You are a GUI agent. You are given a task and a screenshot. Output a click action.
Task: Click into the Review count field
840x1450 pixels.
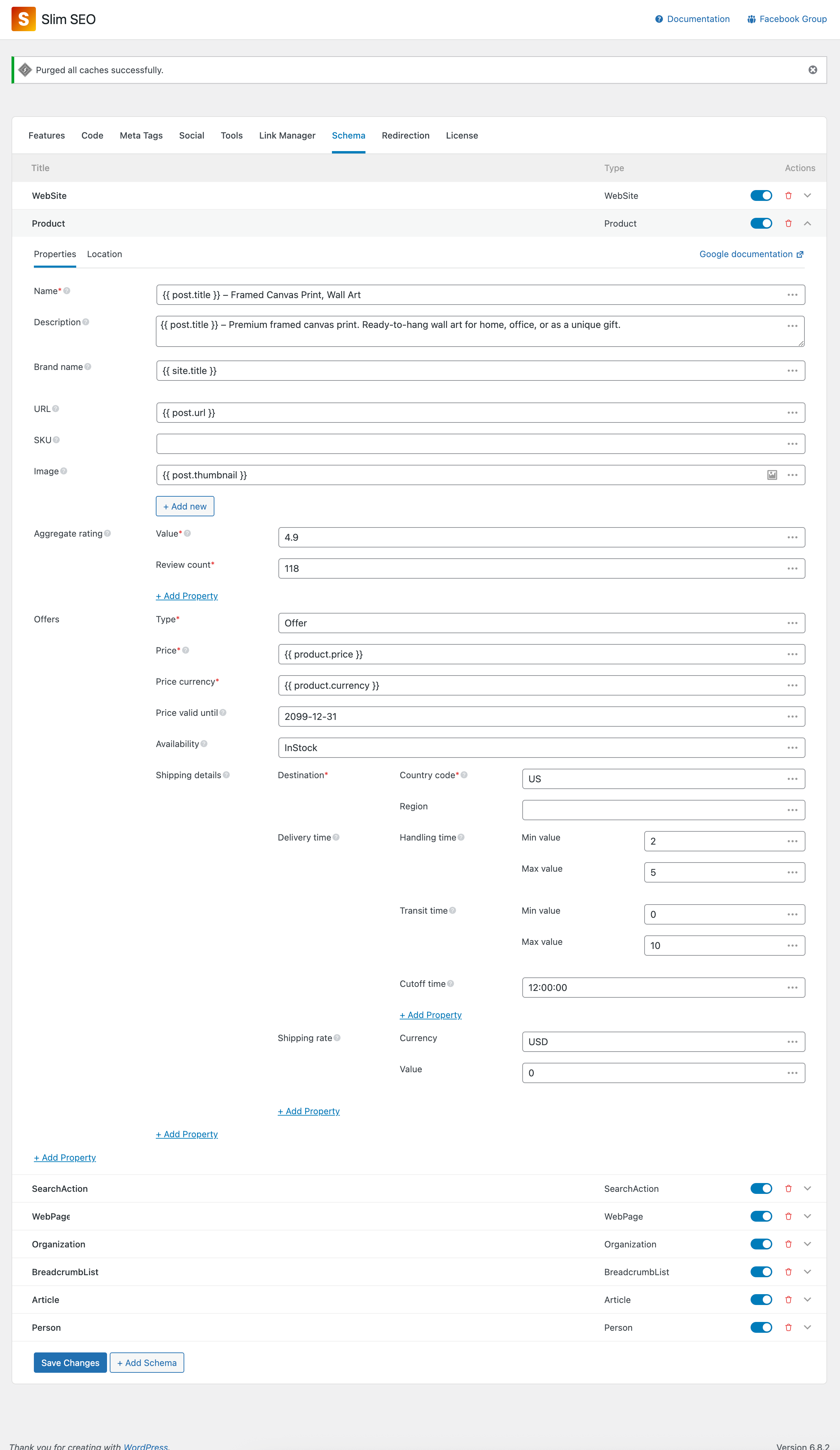[x=529, y=568]
